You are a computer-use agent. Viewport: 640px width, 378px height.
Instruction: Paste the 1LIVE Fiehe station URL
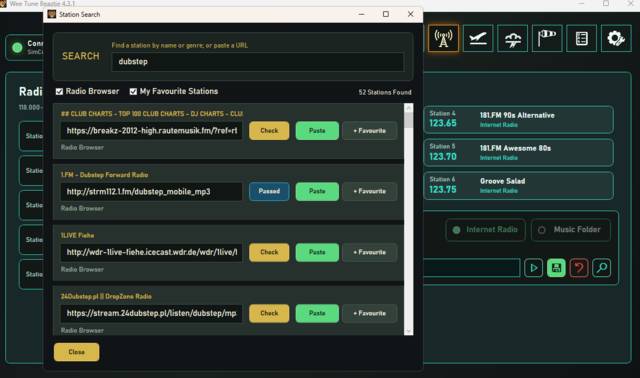pyautogui.click(x=317, y=252)
